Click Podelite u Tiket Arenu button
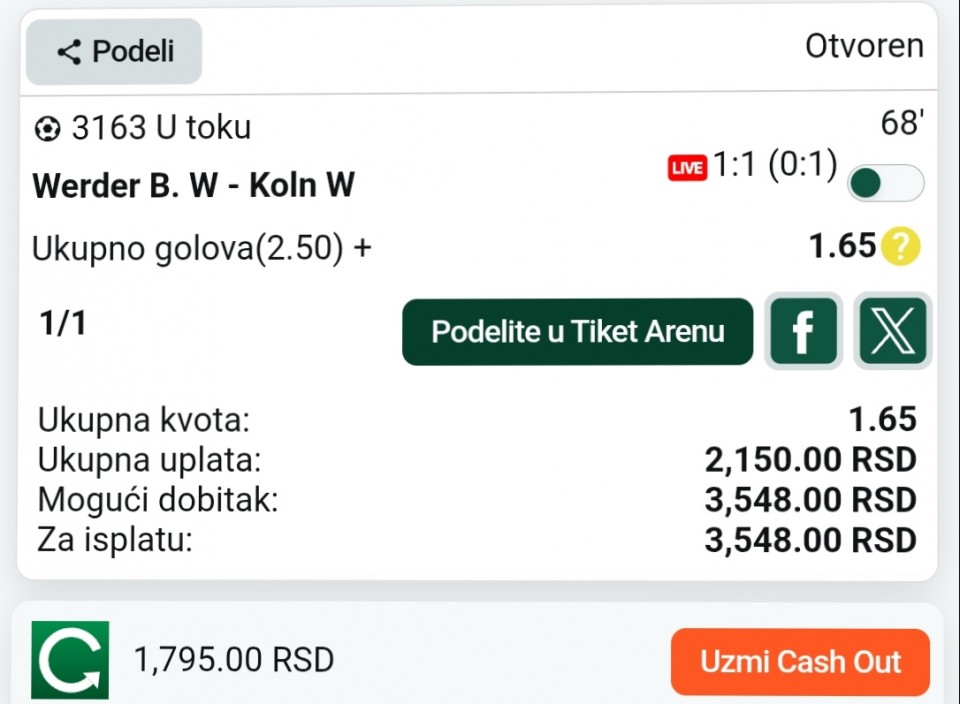The width and height of the screenshot is (960, 704). (x=577, y=332)
